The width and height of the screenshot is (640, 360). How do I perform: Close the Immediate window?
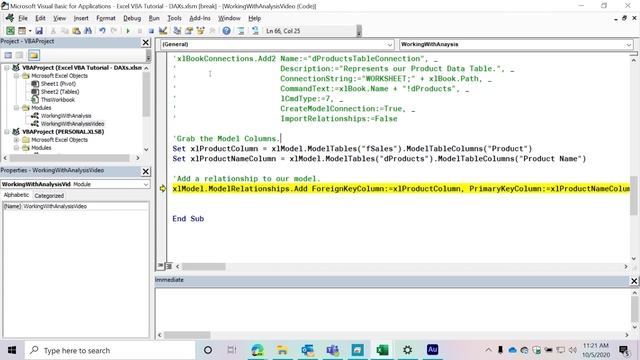point(634,281)
